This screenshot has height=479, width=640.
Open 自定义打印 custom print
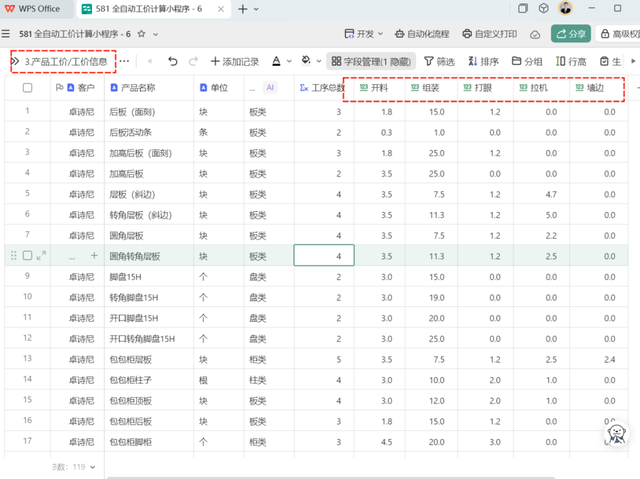(x=489, y=34)
